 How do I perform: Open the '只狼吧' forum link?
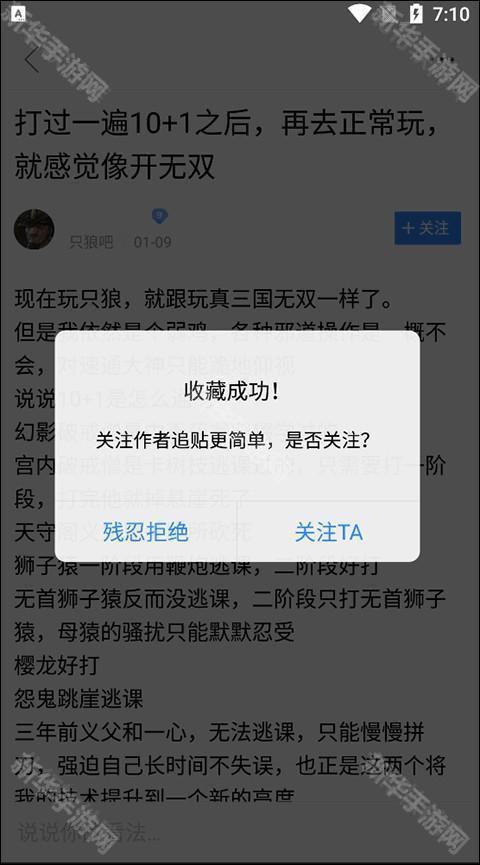[x=91, y=242]
